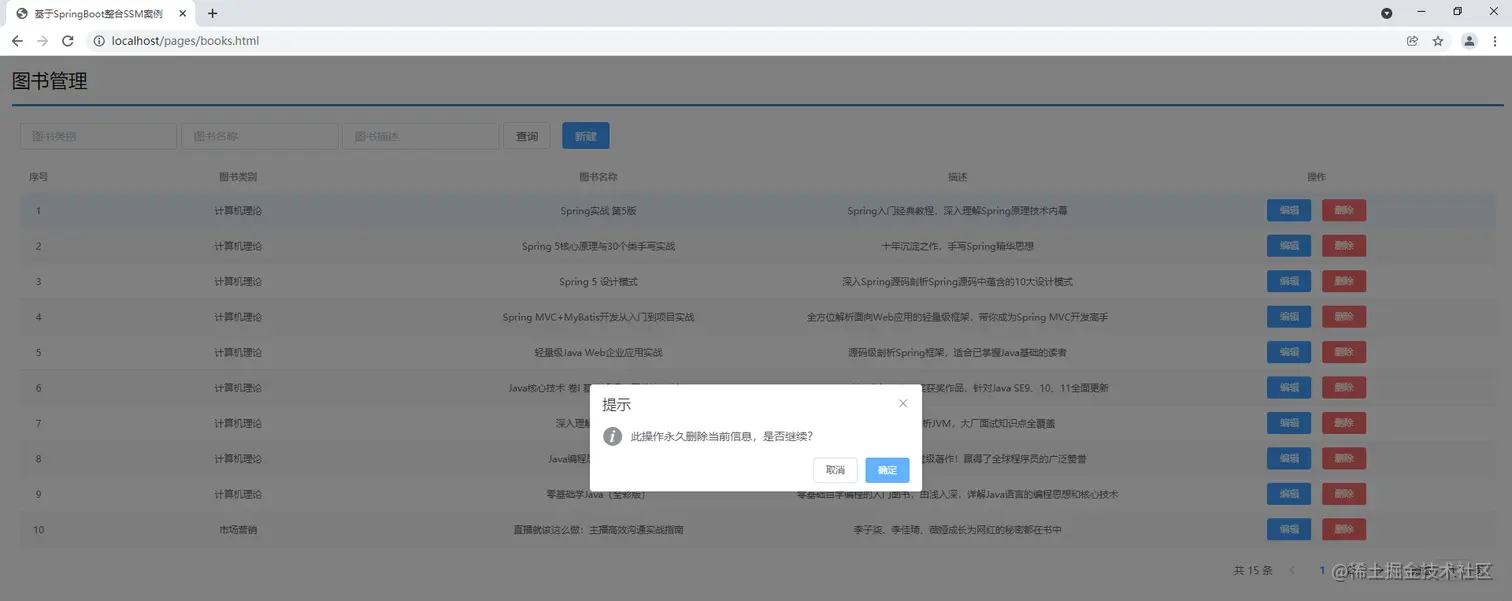The width and height of the screenshot is (1512, 601).
Task: Confirm deletion by clicking 确定
Action: [x=886, y=470]
